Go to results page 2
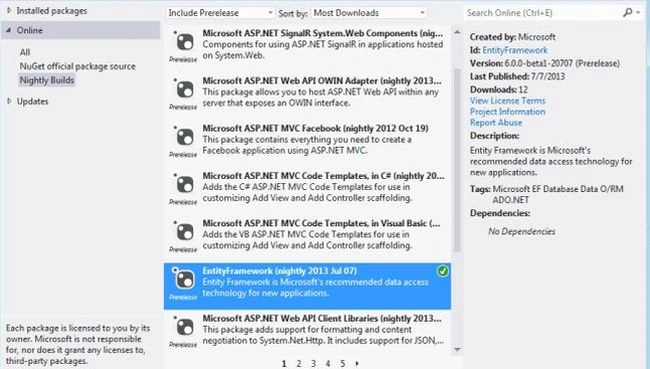Screen dimensions: 650x369 tap(298, 364)
